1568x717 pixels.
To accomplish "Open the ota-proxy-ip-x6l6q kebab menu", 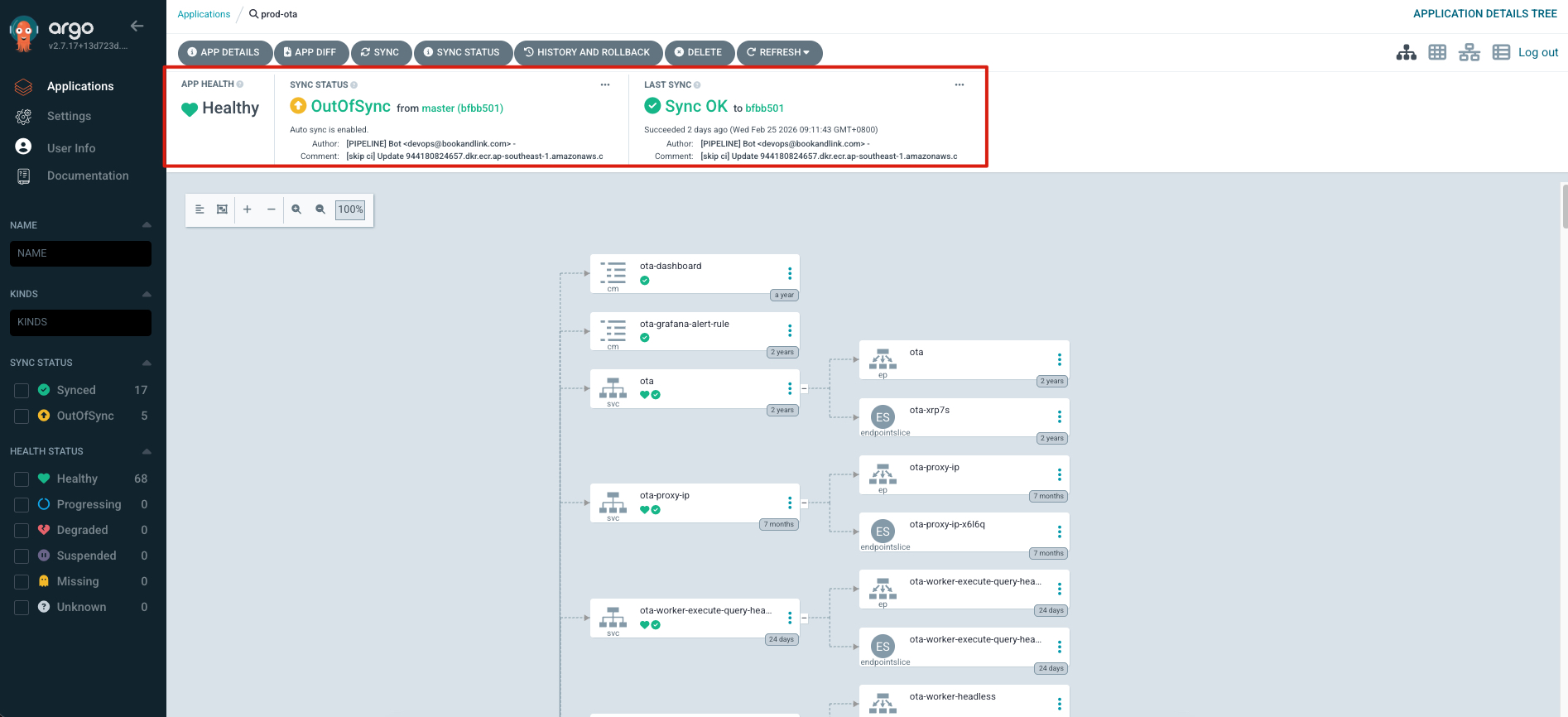I will pos(1059,532).
